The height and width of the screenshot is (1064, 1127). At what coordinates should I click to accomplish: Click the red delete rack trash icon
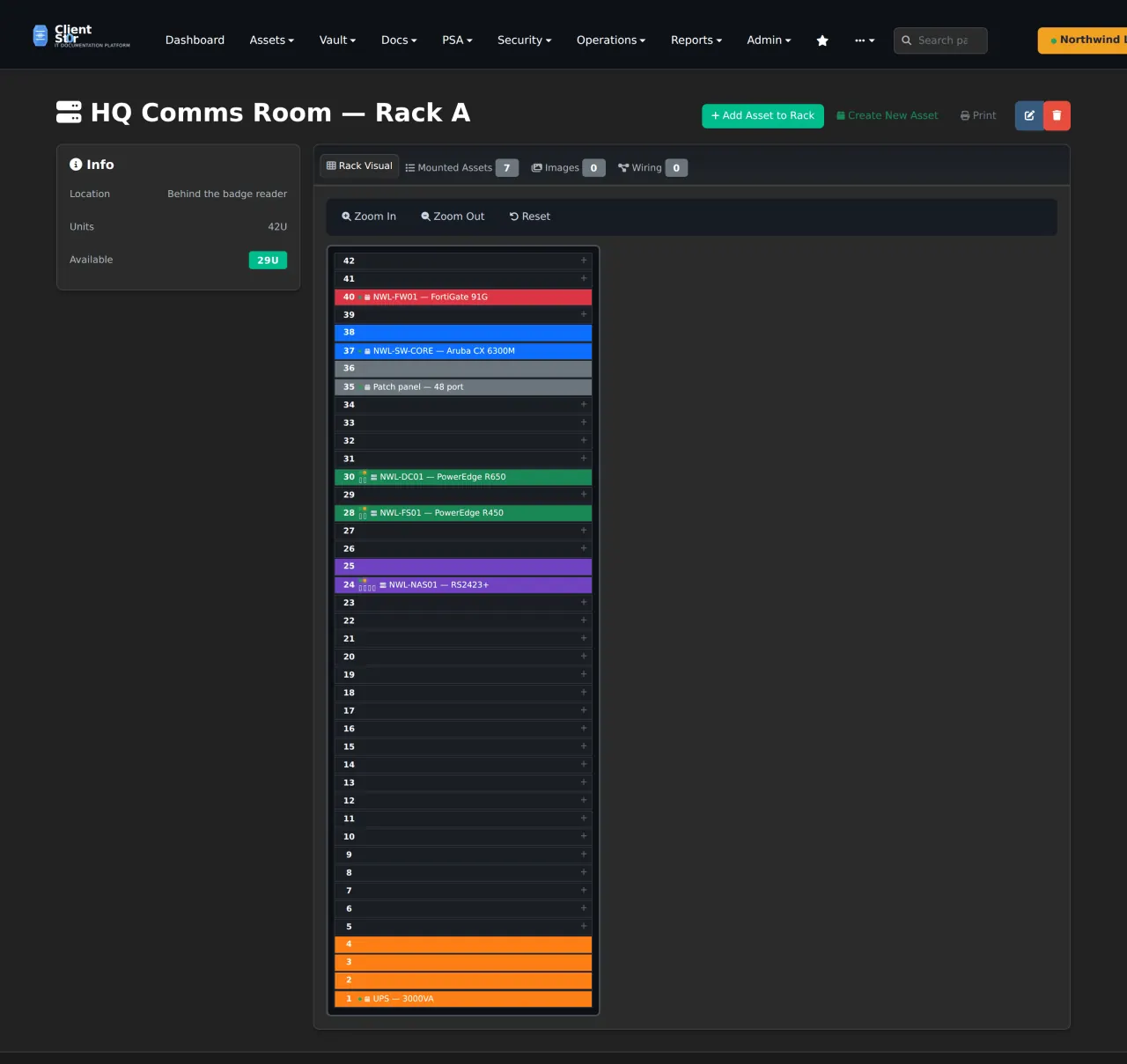click(x=1057, y=115)
